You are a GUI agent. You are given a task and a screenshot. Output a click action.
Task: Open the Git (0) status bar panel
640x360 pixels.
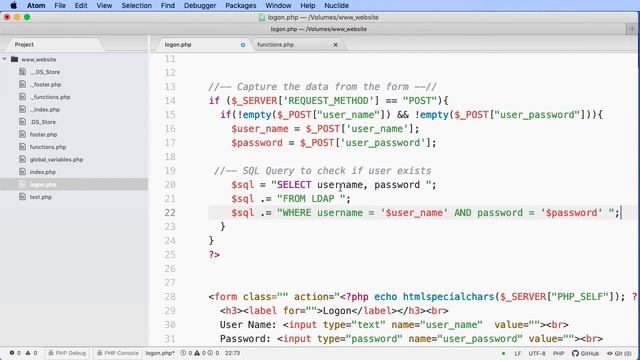click(619, 353)
